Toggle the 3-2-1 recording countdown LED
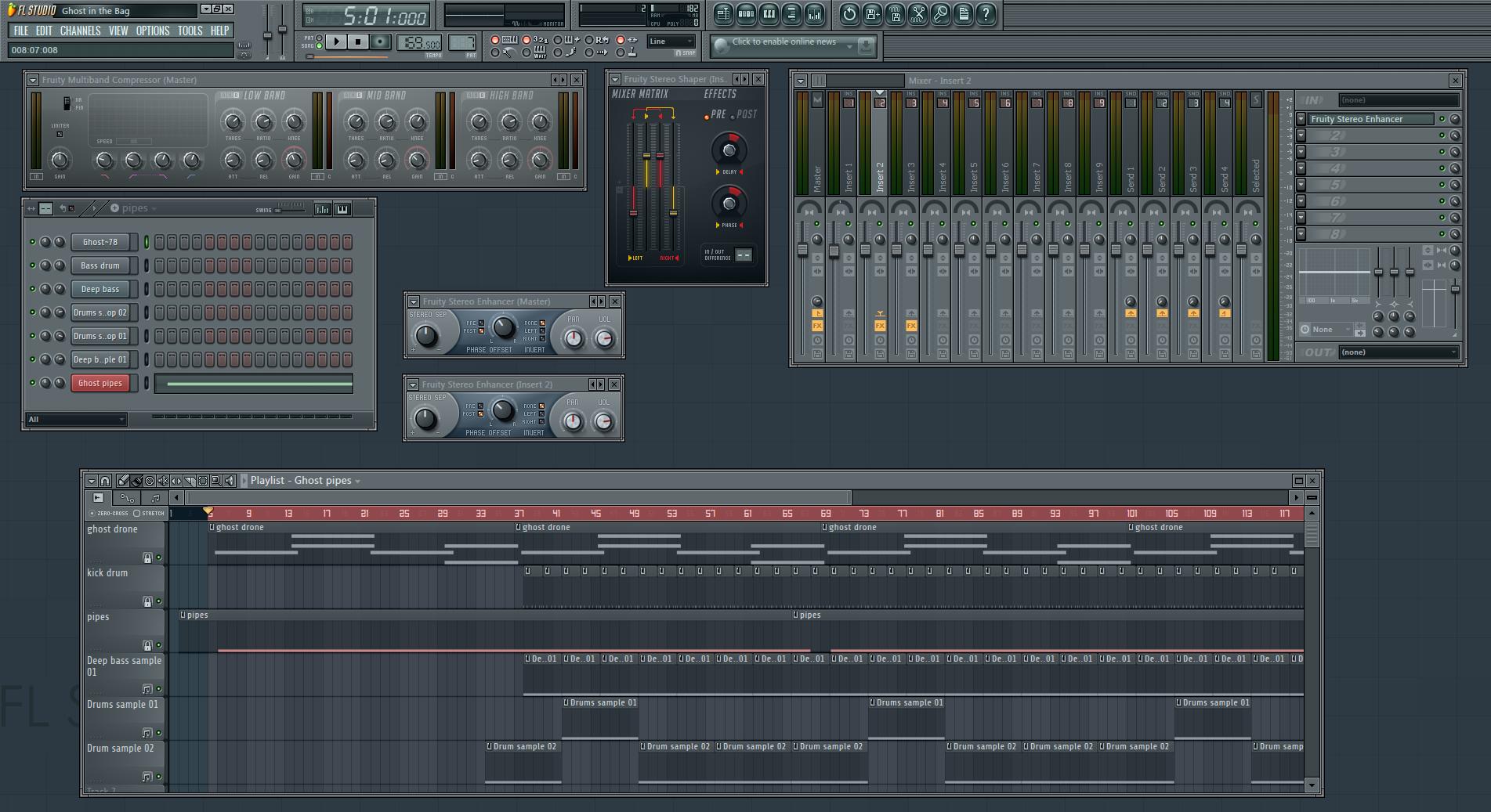The width and height of the screenshot is (1491, 812). point(526,40)
